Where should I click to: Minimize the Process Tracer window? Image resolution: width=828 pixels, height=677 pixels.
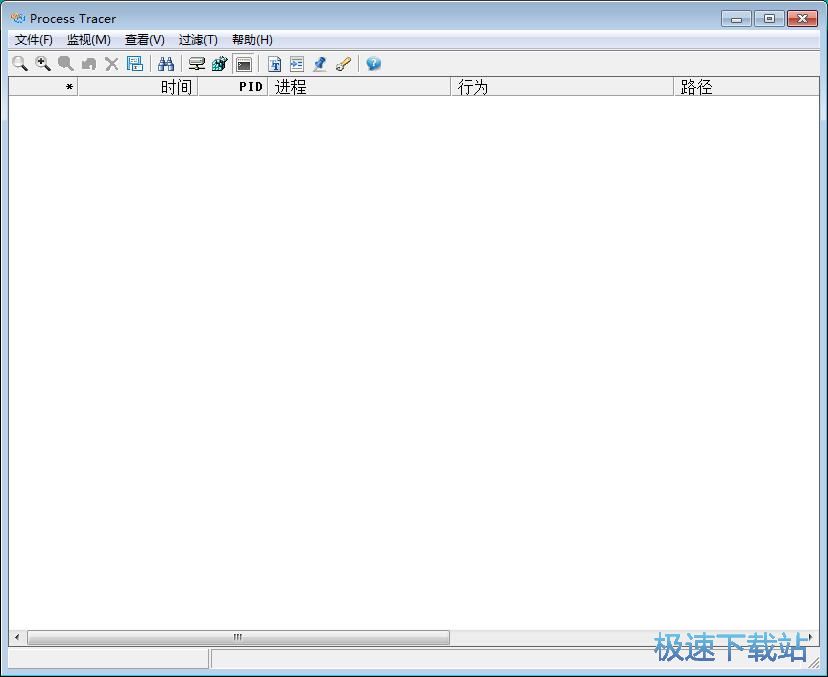tap(736, 19)
